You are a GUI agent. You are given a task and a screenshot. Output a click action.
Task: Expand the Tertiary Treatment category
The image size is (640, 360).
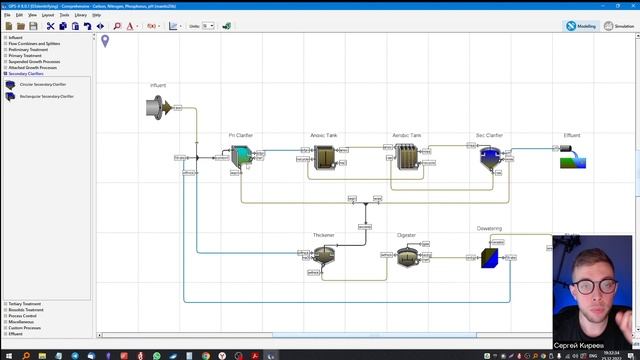pos(6,304)
